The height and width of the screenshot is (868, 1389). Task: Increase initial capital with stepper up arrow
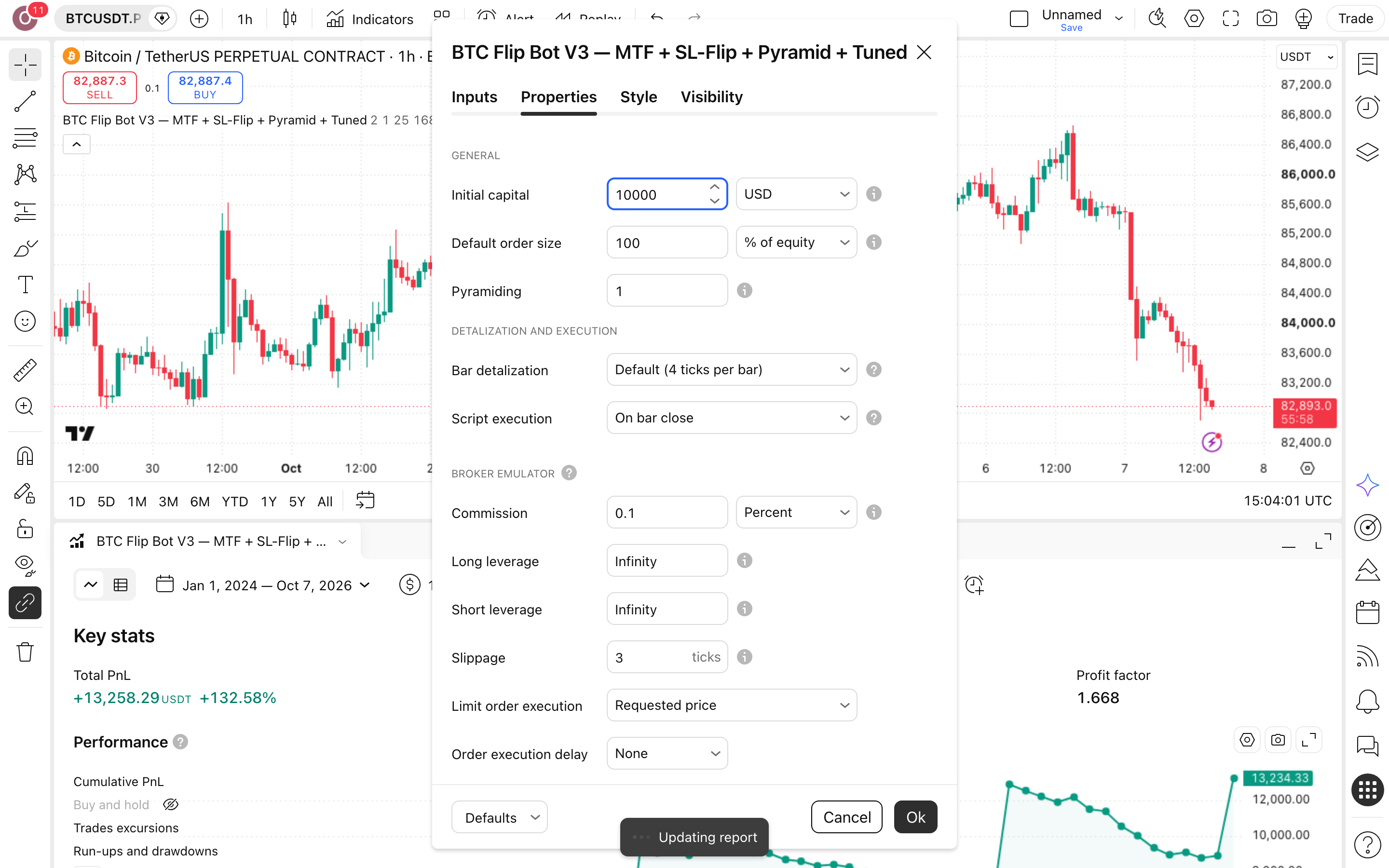(x=715, y=187)
